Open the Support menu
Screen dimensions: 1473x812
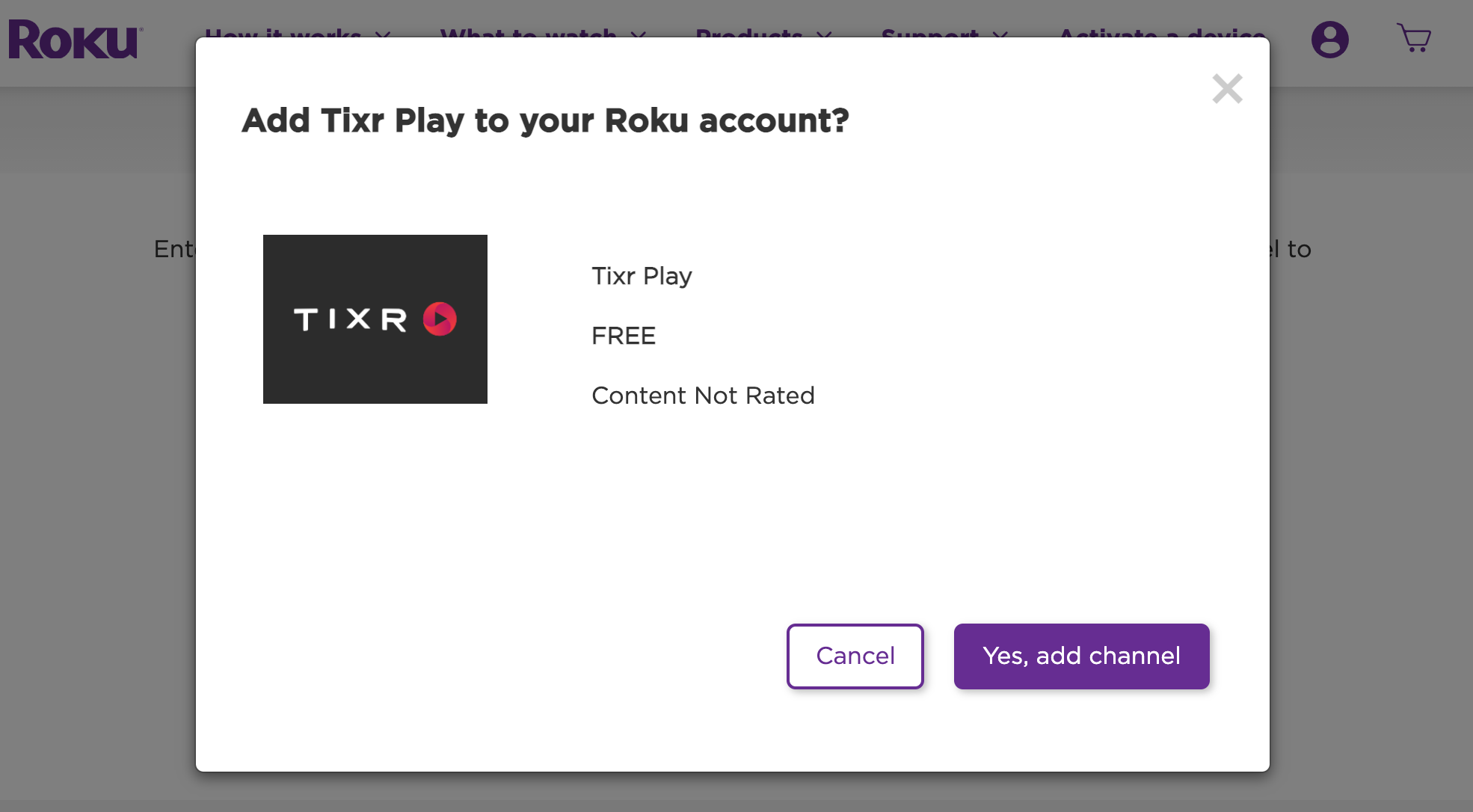pos(930,32)
